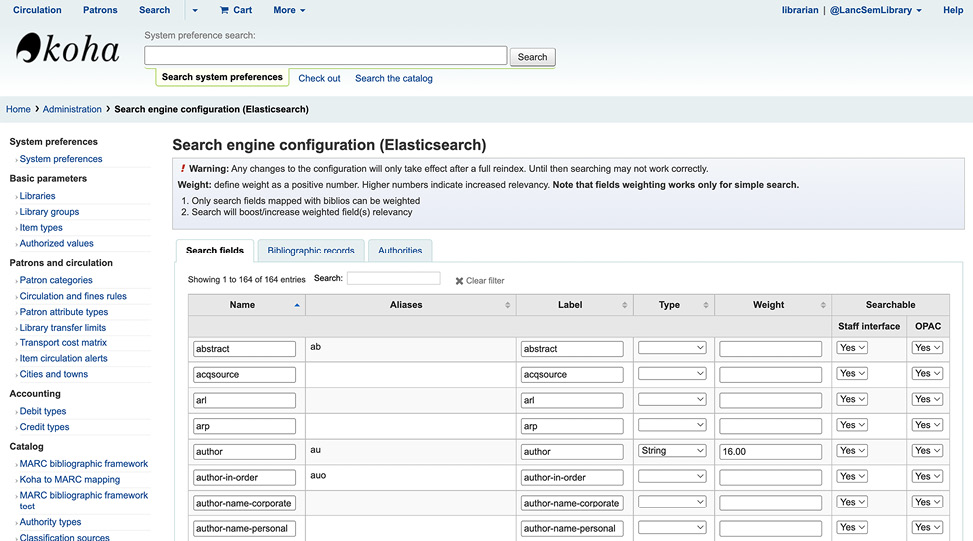Click the Search button
The width and height of the screenshot is (973, 541).
pyautogui.click(x=532, y=57)
